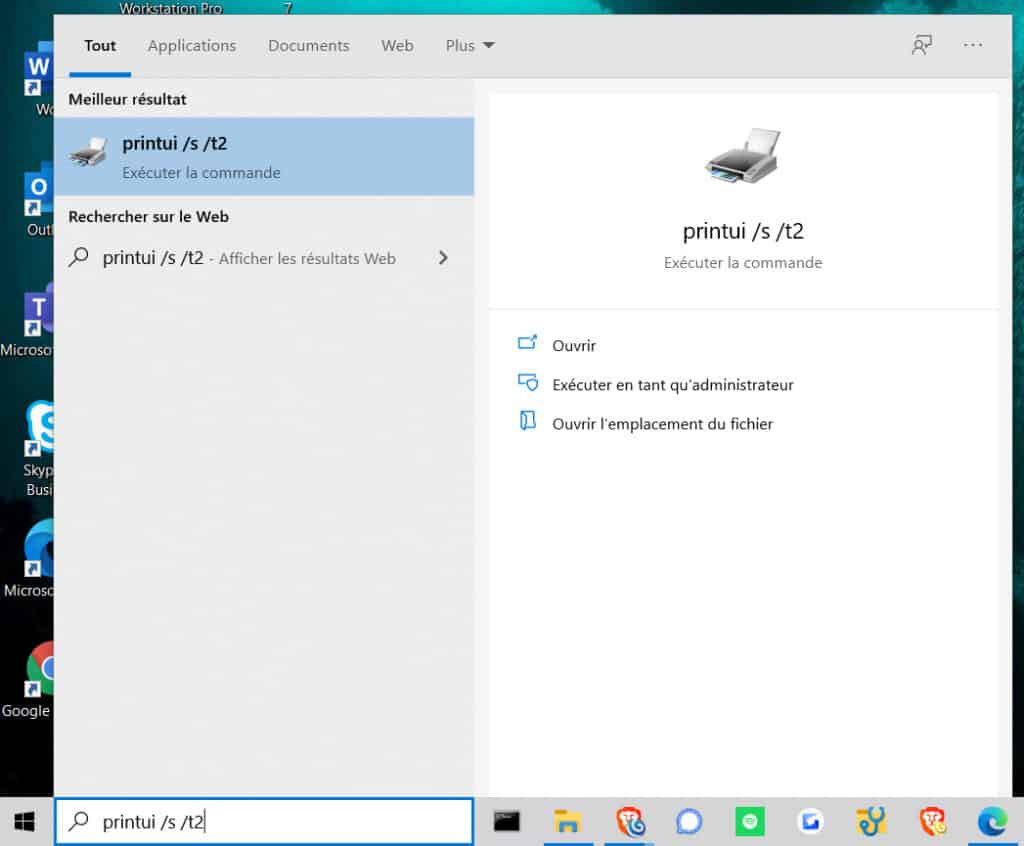The height and width of the screenshot is (846, 1024).
Task: Launch the second Brave icon in taskbar
Action: 933,821
